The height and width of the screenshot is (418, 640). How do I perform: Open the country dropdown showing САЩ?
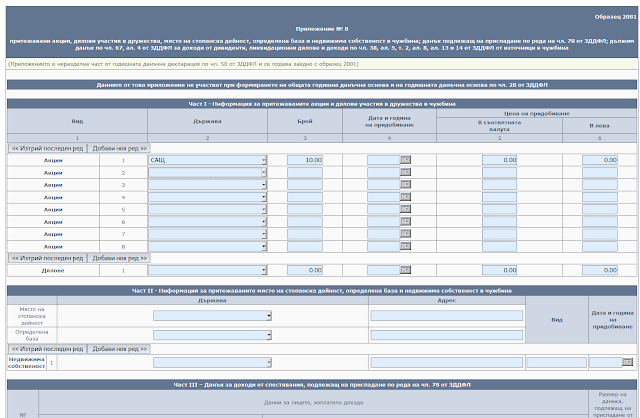click(x=207, y=160)
